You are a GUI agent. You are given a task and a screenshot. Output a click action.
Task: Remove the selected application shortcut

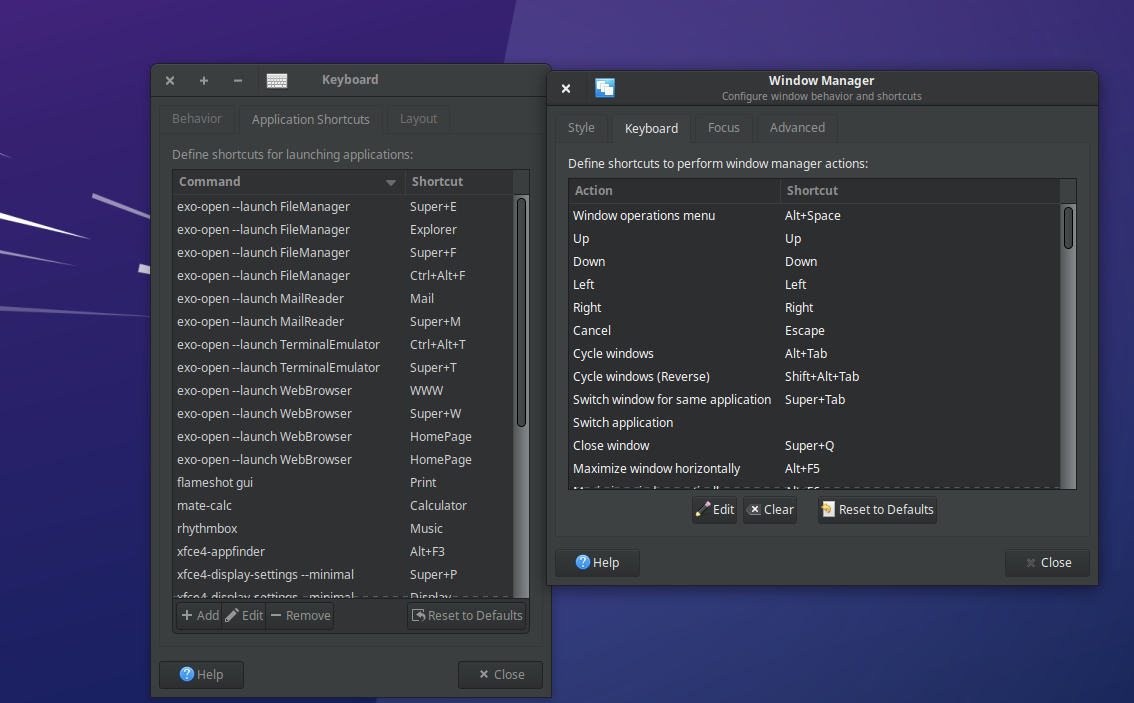point(300,616)
